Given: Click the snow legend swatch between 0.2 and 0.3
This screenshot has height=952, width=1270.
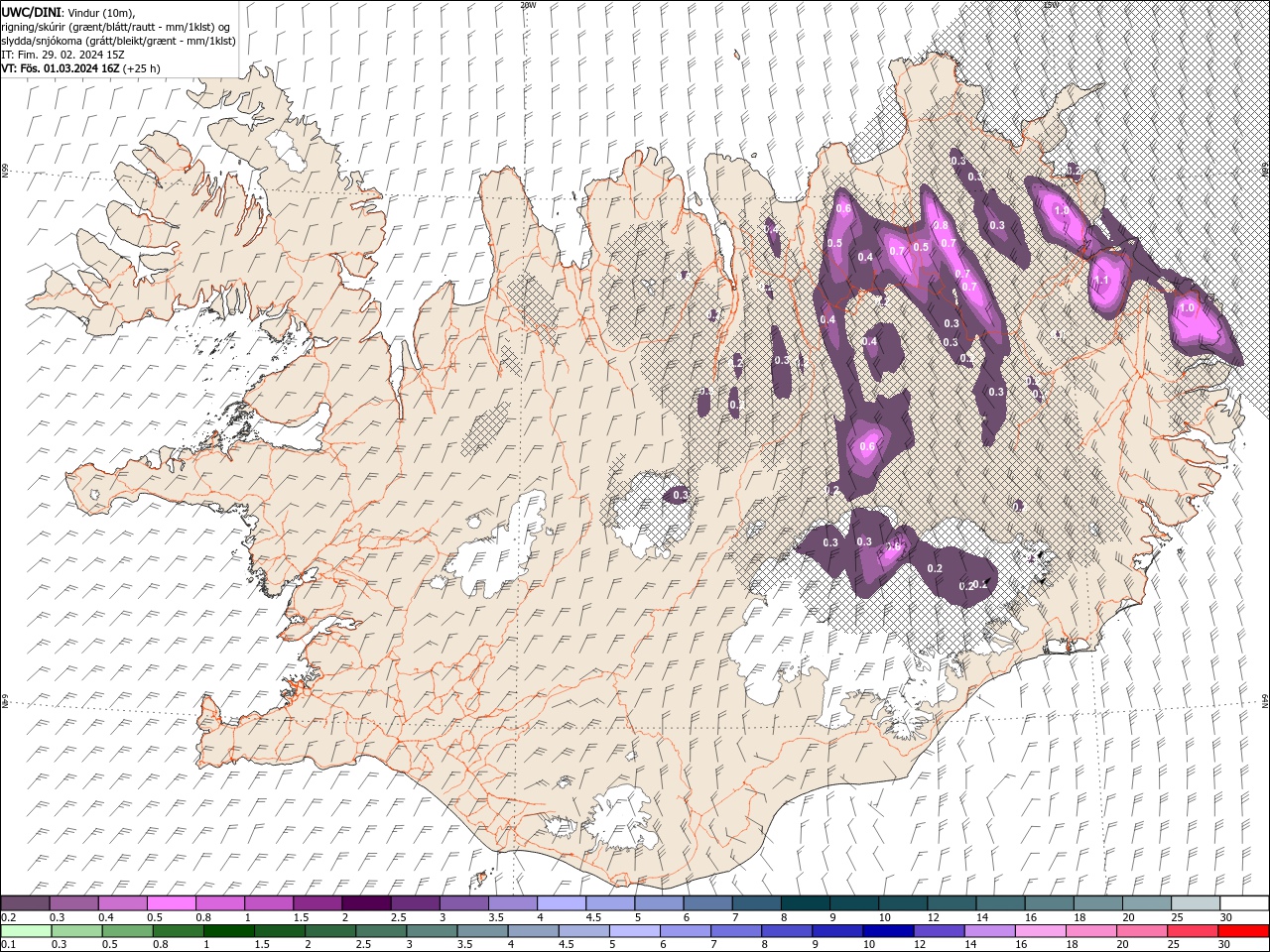Looking at the screenshot, I should pos(25,902).
